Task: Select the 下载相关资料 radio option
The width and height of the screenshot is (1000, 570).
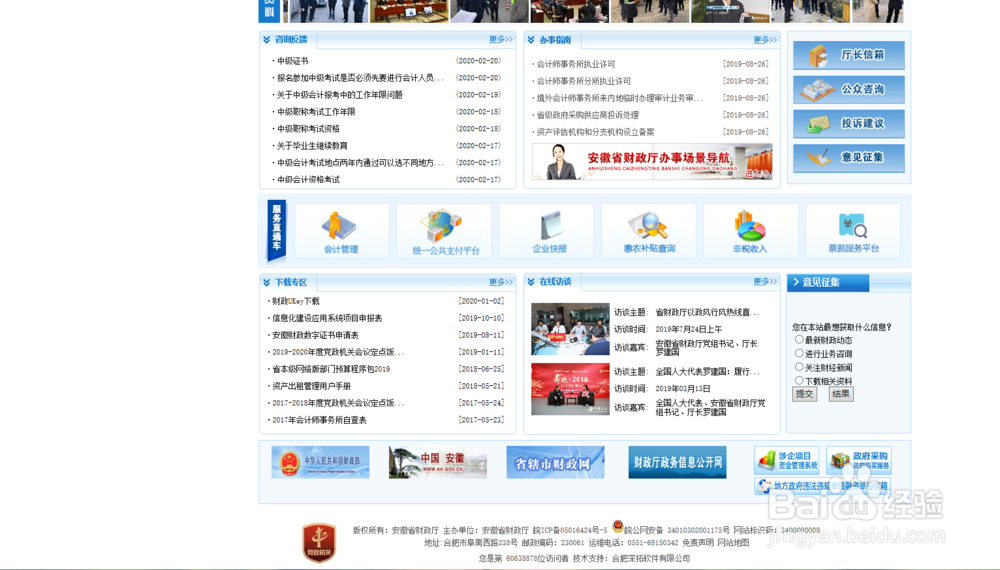Action: coord(798,381)
